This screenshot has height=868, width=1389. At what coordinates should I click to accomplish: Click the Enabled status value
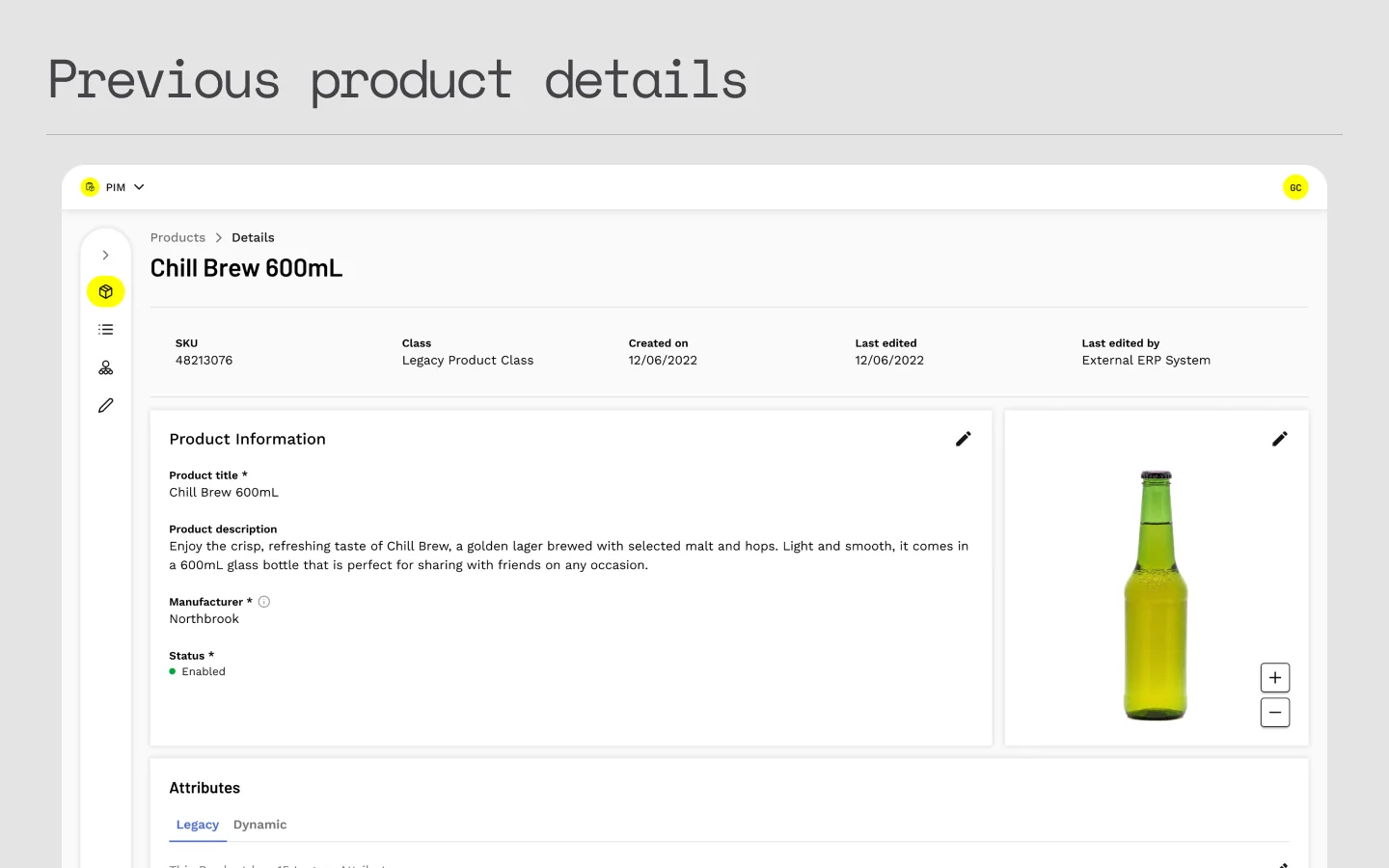tap(198, 672)
